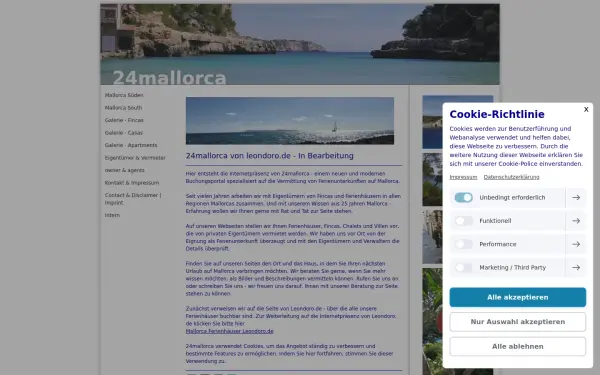This screenshot has height=375, width=600.
Task: Go to Galerie - Apartments
Action: pos(131,145)
